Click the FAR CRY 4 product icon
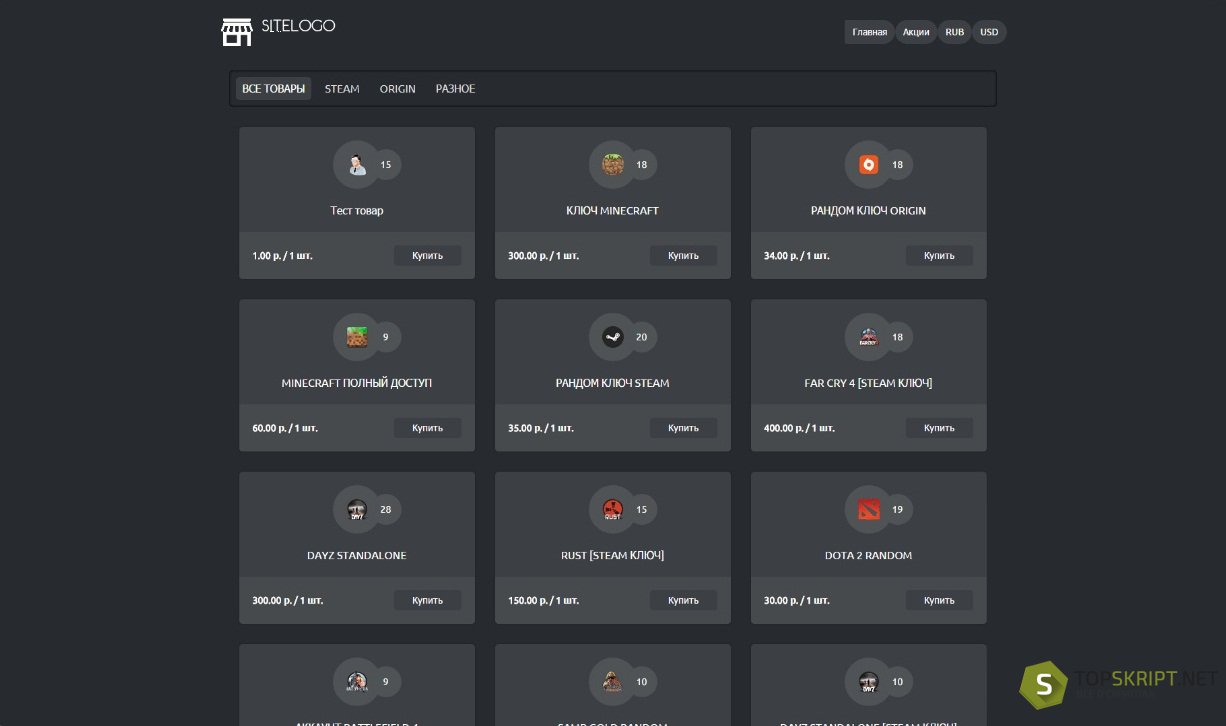Viewport: 1226px width, 726px height. click(869, 337)
